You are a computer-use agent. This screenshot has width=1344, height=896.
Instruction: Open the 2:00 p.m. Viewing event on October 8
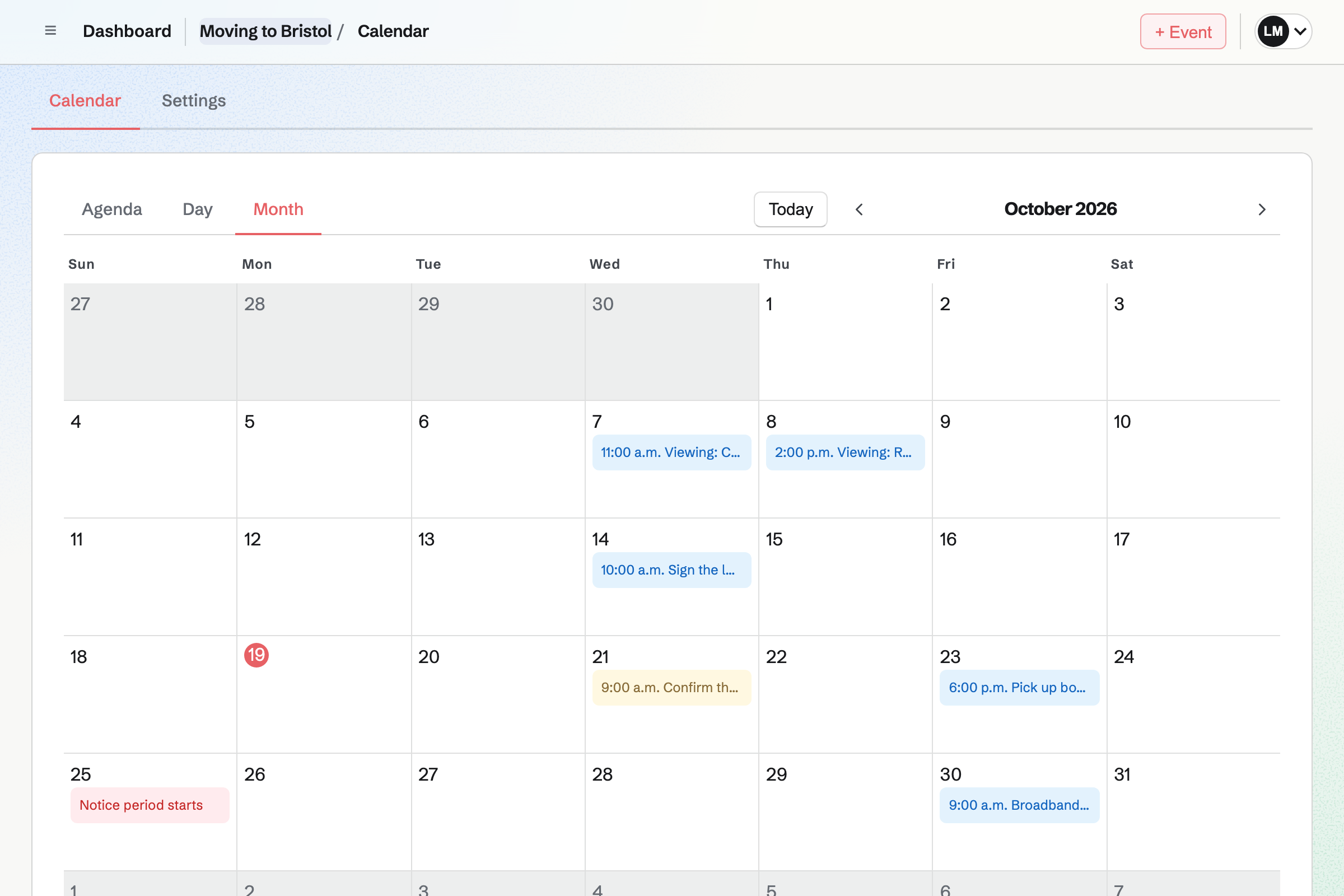pyautogui.click(x=845, y=452)
